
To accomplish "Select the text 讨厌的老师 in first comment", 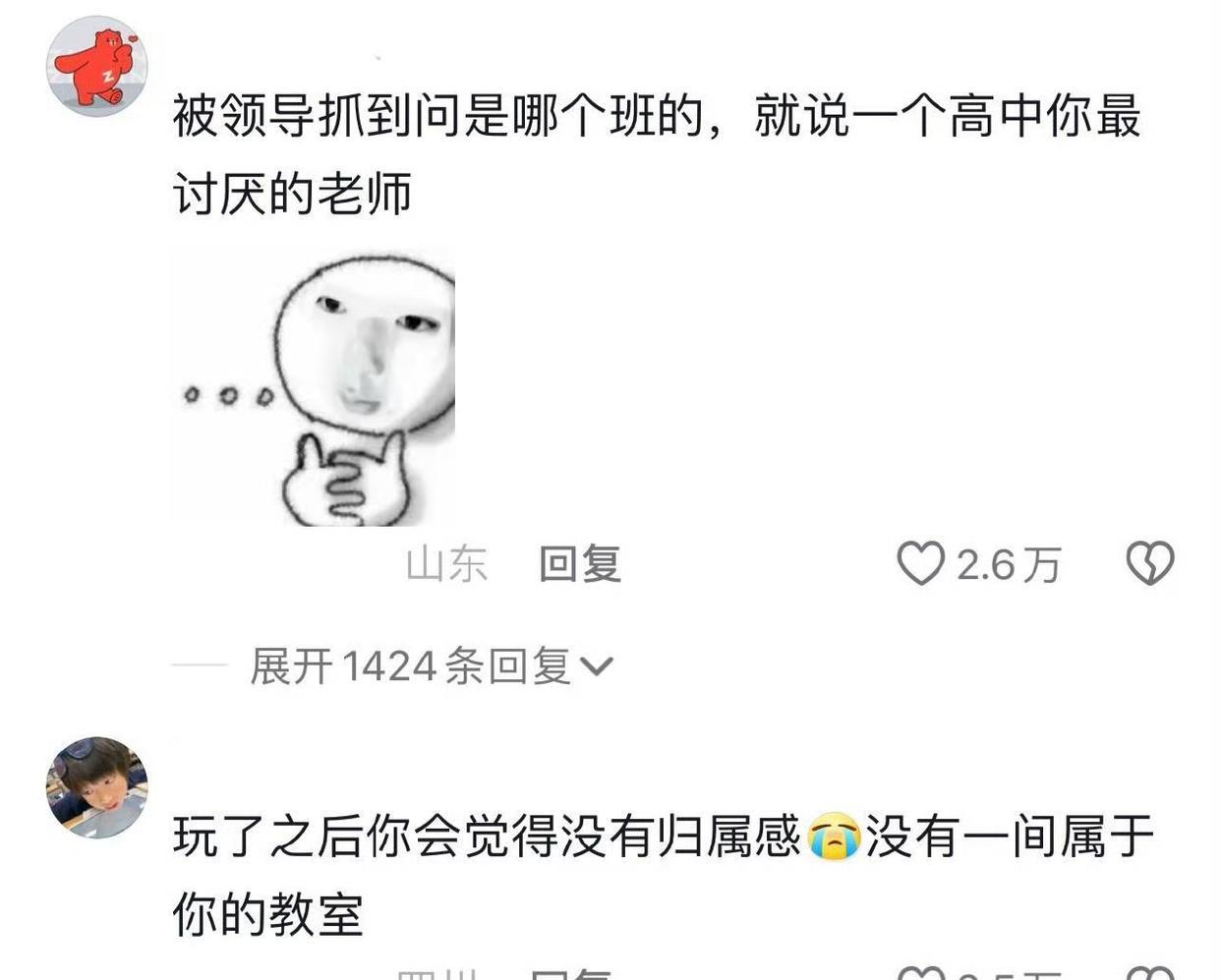I will coord(292,194).
